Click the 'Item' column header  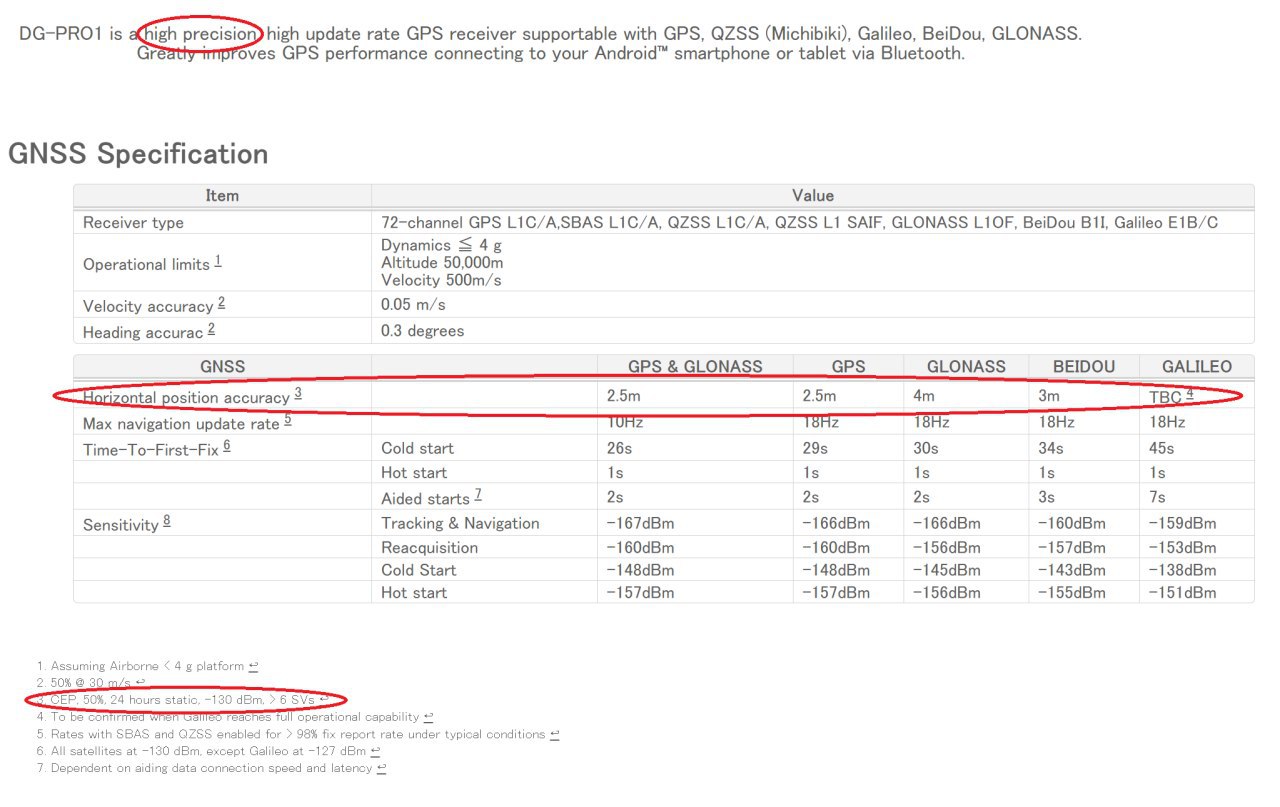click(222, 196)
